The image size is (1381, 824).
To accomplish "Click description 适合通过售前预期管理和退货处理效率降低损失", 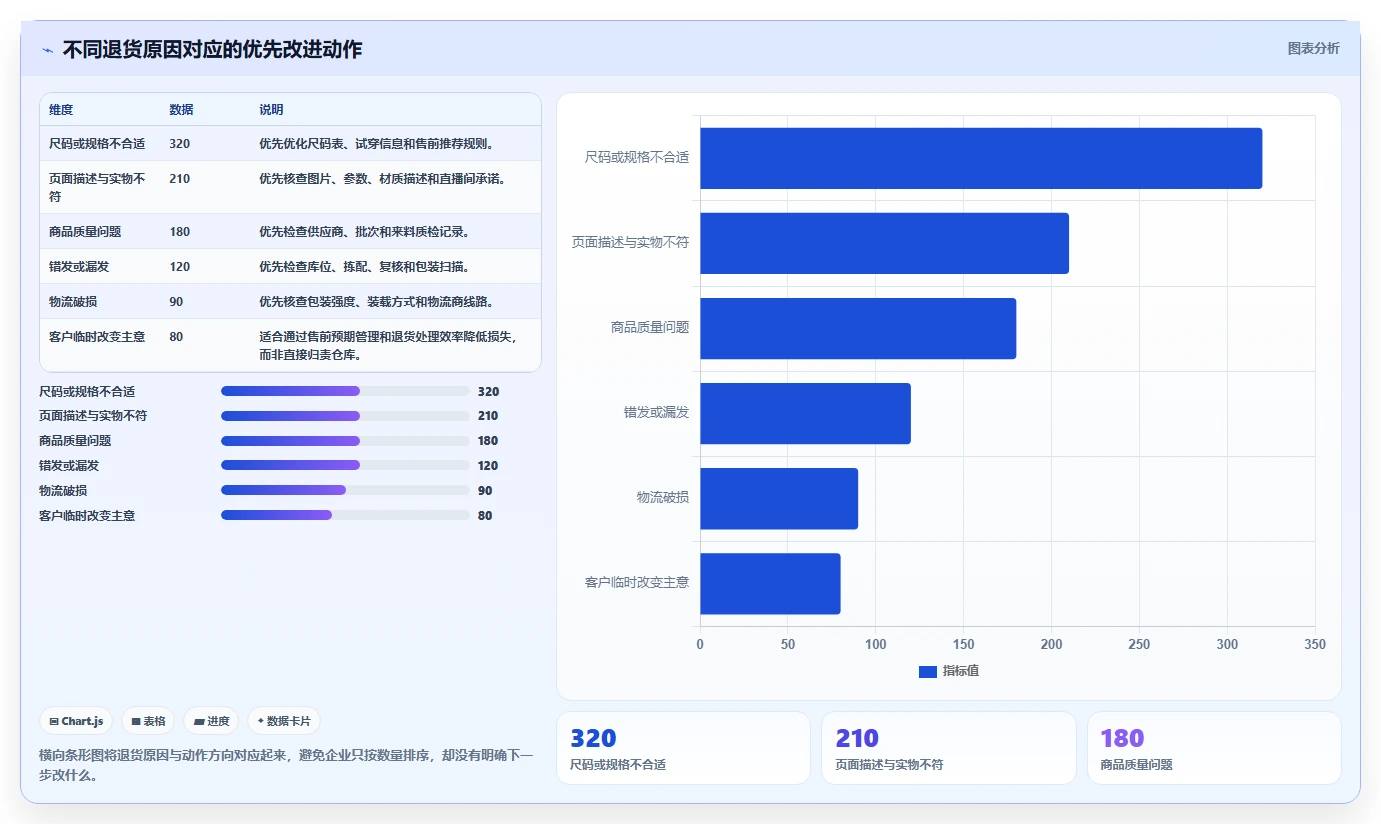I will coord(388,346).
